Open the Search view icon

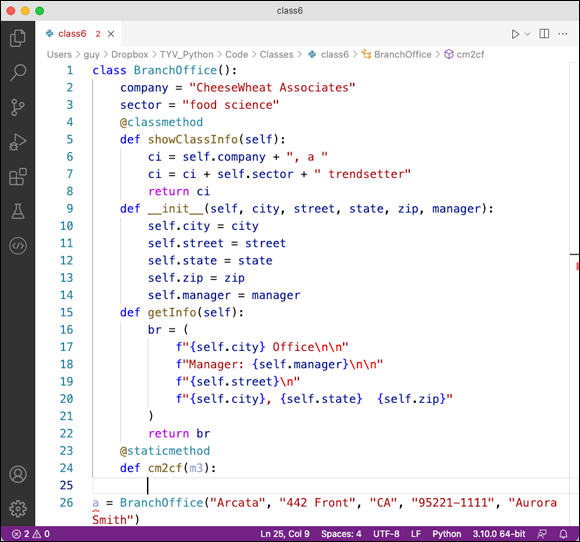tap(18, 73)
